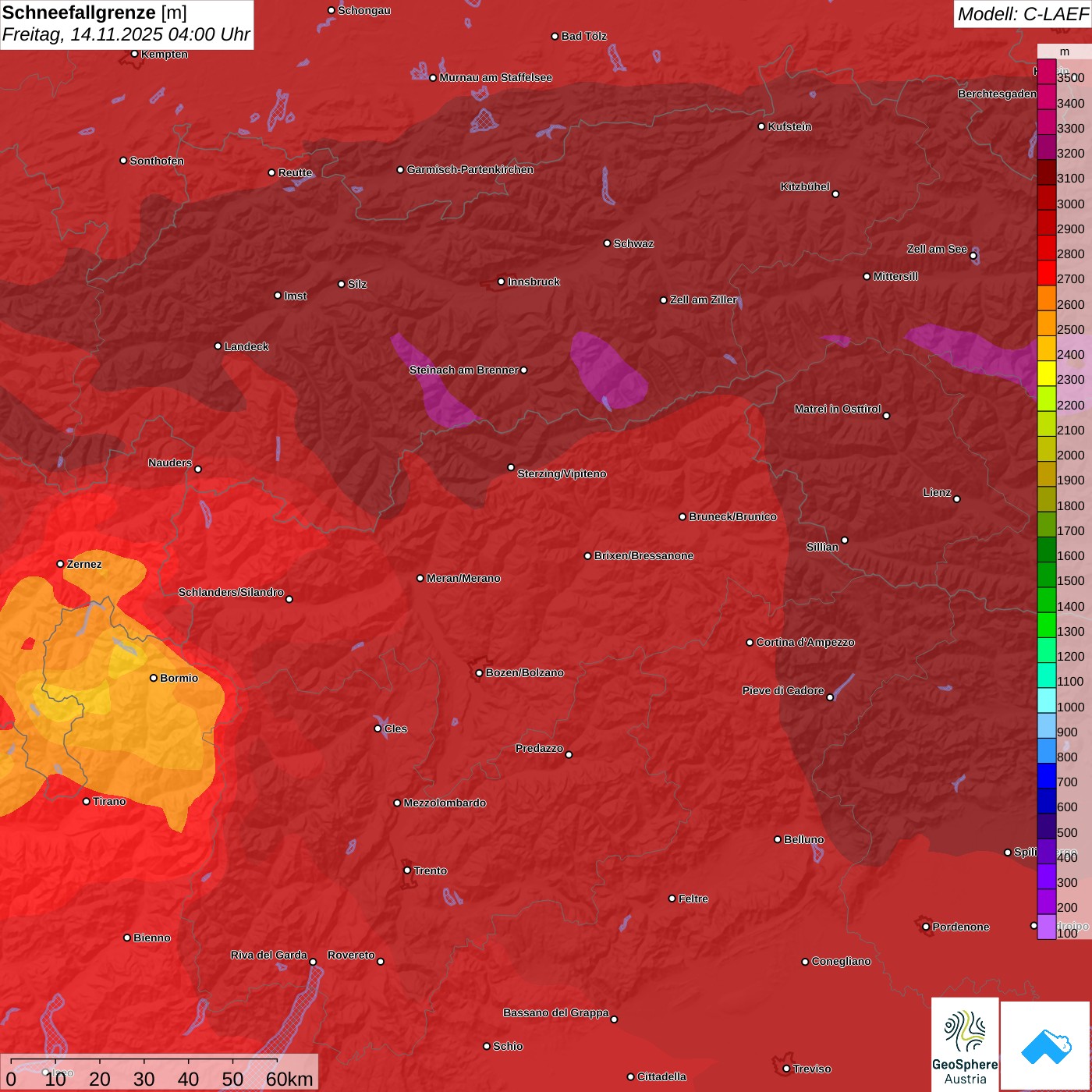The image size is (1092, 1092).
Task: Click the Zell am Ziller label
Action: [x=704, y=300]
